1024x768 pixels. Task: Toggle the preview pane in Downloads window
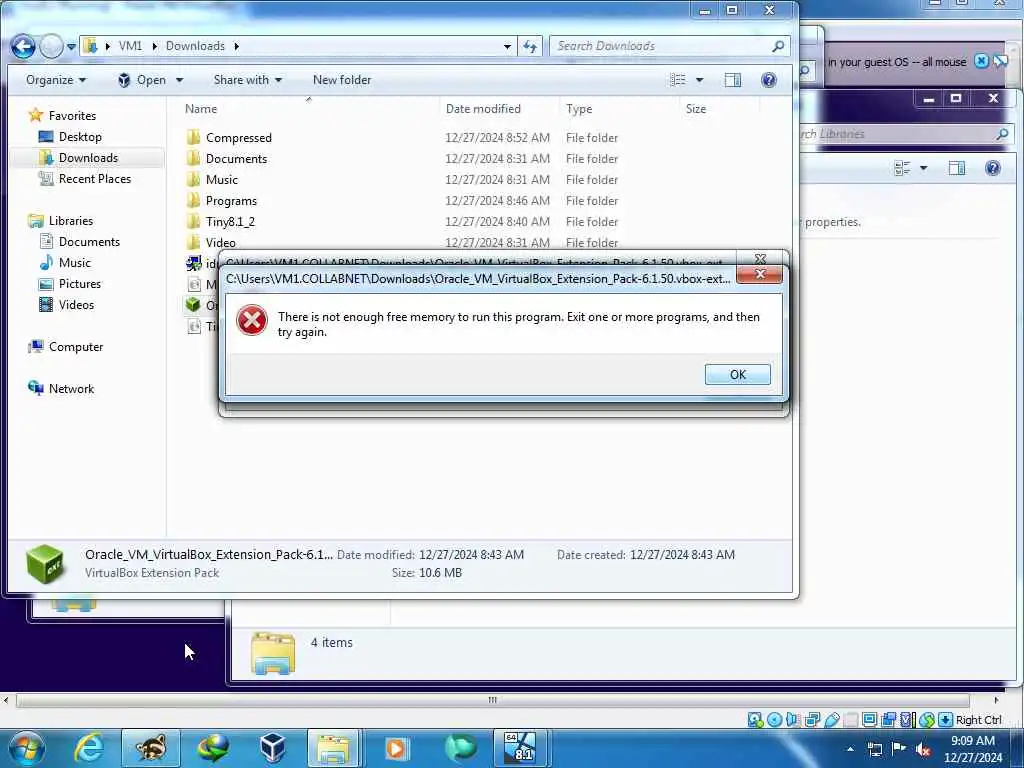733,80
